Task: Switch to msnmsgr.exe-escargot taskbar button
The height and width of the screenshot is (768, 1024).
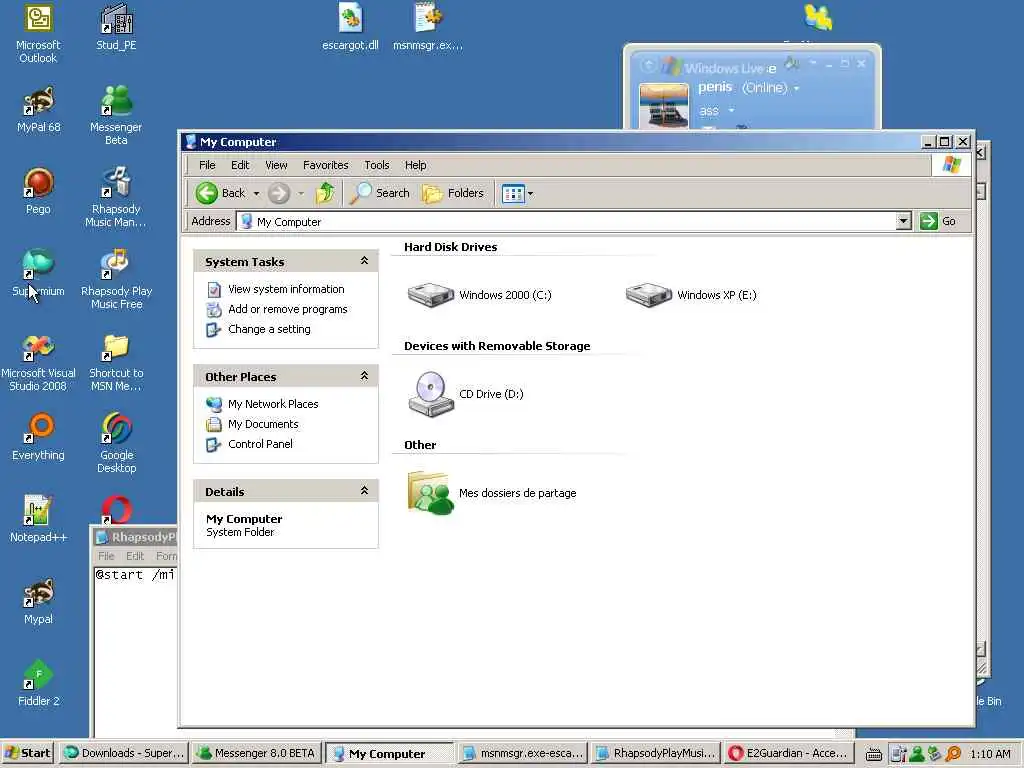Action: (523, 753)
